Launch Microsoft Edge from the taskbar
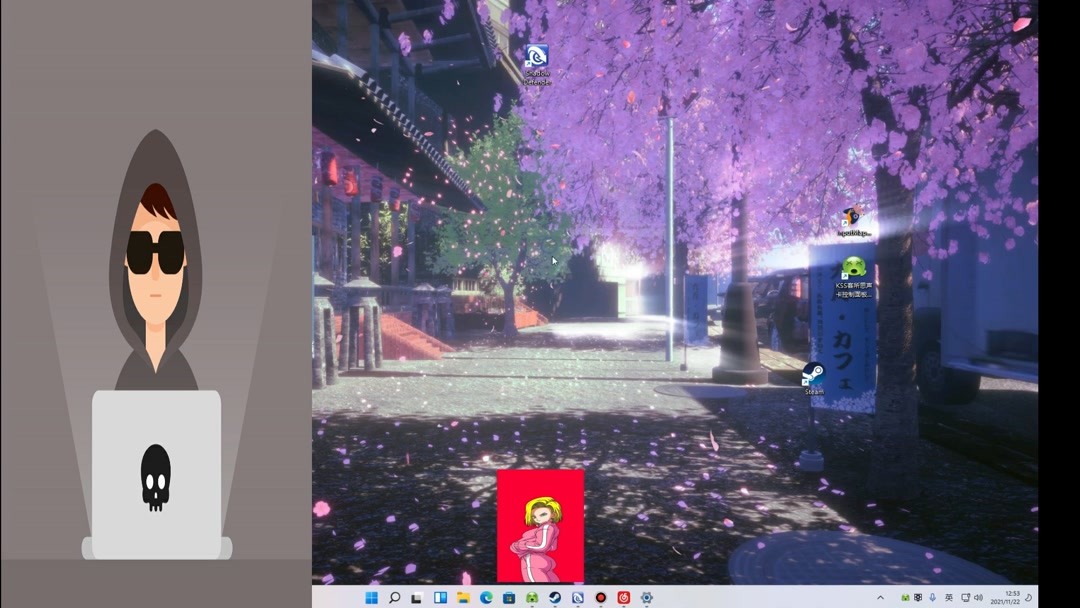 coord(486,598)
